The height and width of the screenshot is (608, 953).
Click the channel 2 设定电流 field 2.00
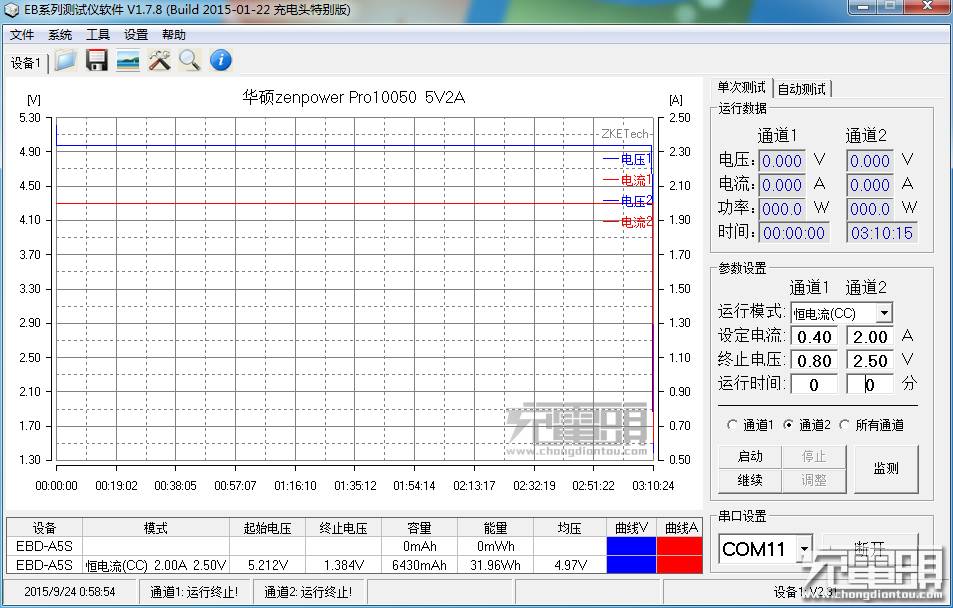coord(870,337)
